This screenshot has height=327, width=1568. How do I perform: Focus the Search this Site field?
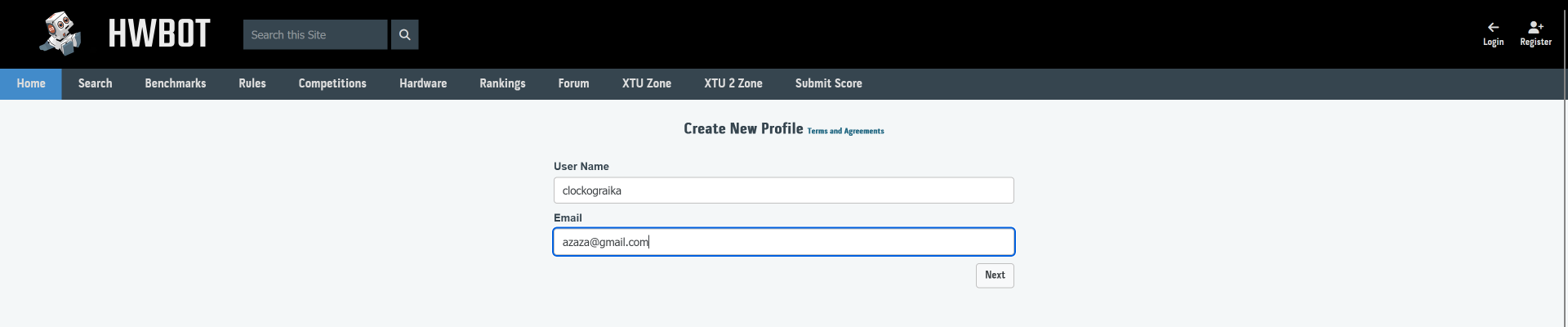tap(315, 34)
